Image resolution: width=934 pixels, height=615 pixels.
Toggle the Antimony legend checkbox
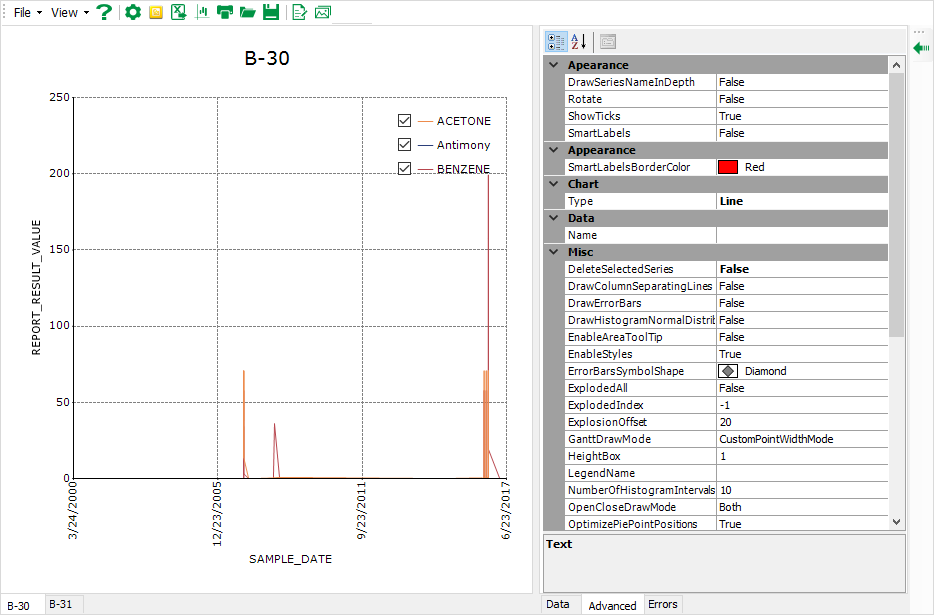[x=405, y=145]
